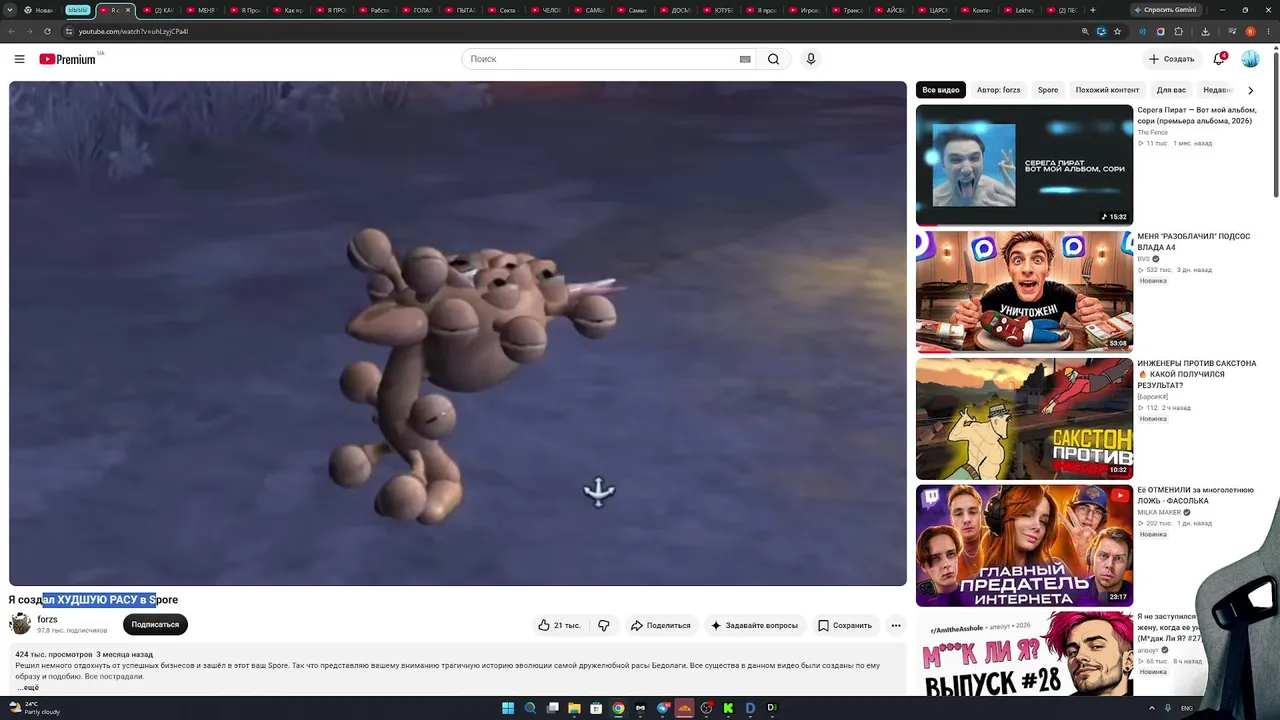Open the 'УНИЧТОЖЕН!' video thumbnail

coord(1024,292)
